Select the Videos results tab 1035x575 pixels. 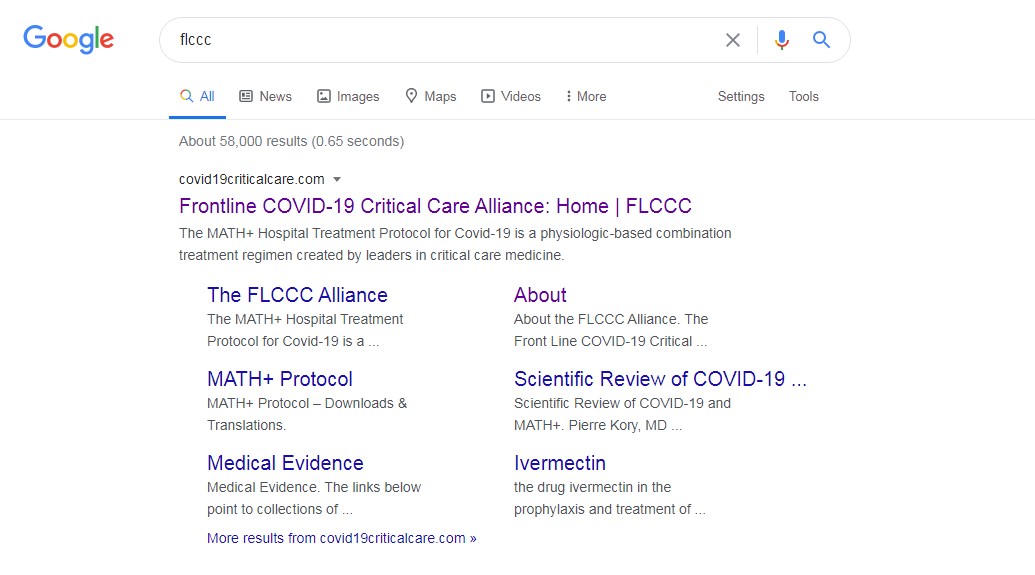[x=511, y=96]
